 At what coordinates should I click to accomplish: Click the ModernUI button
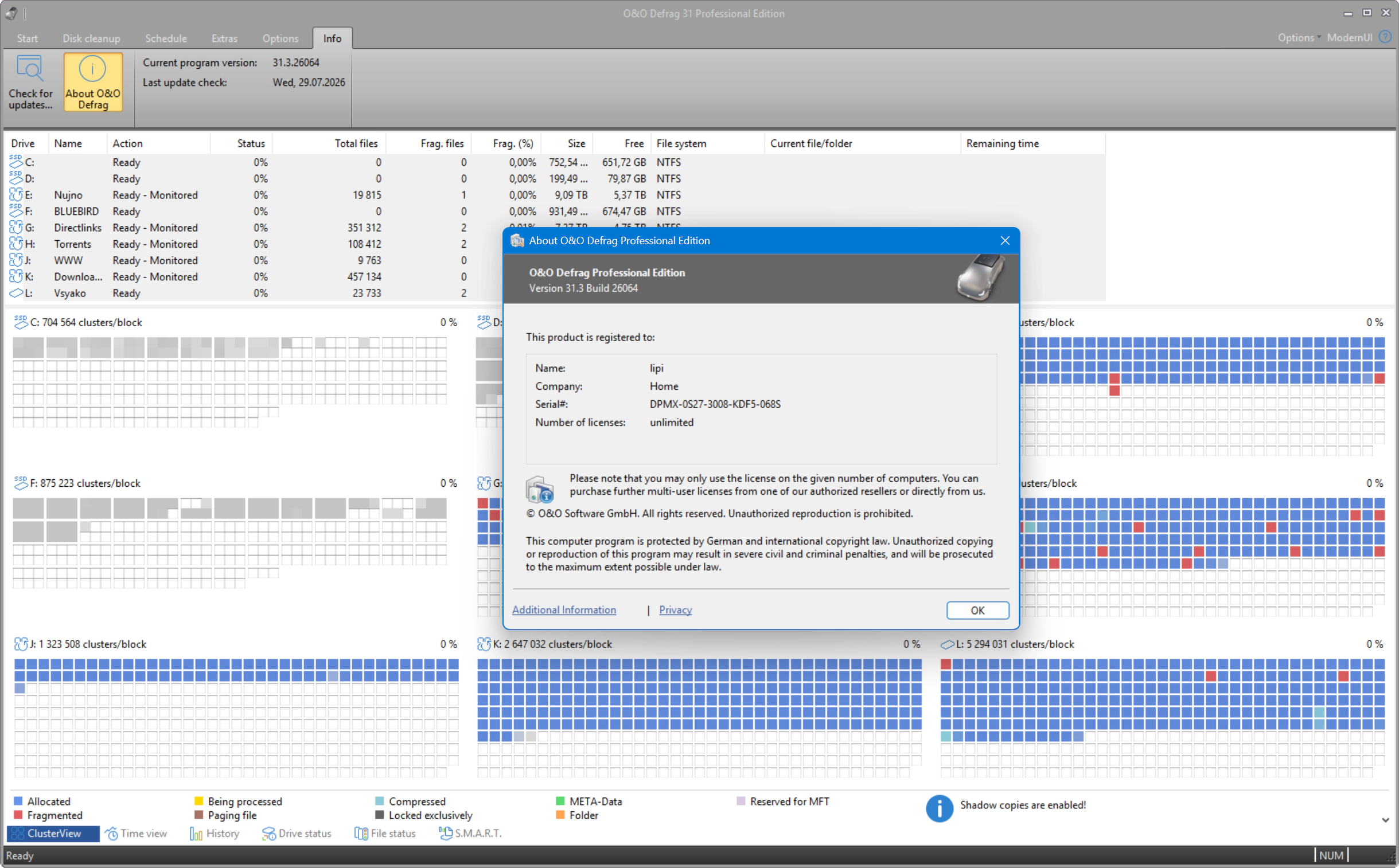(x=1350, y=37)
